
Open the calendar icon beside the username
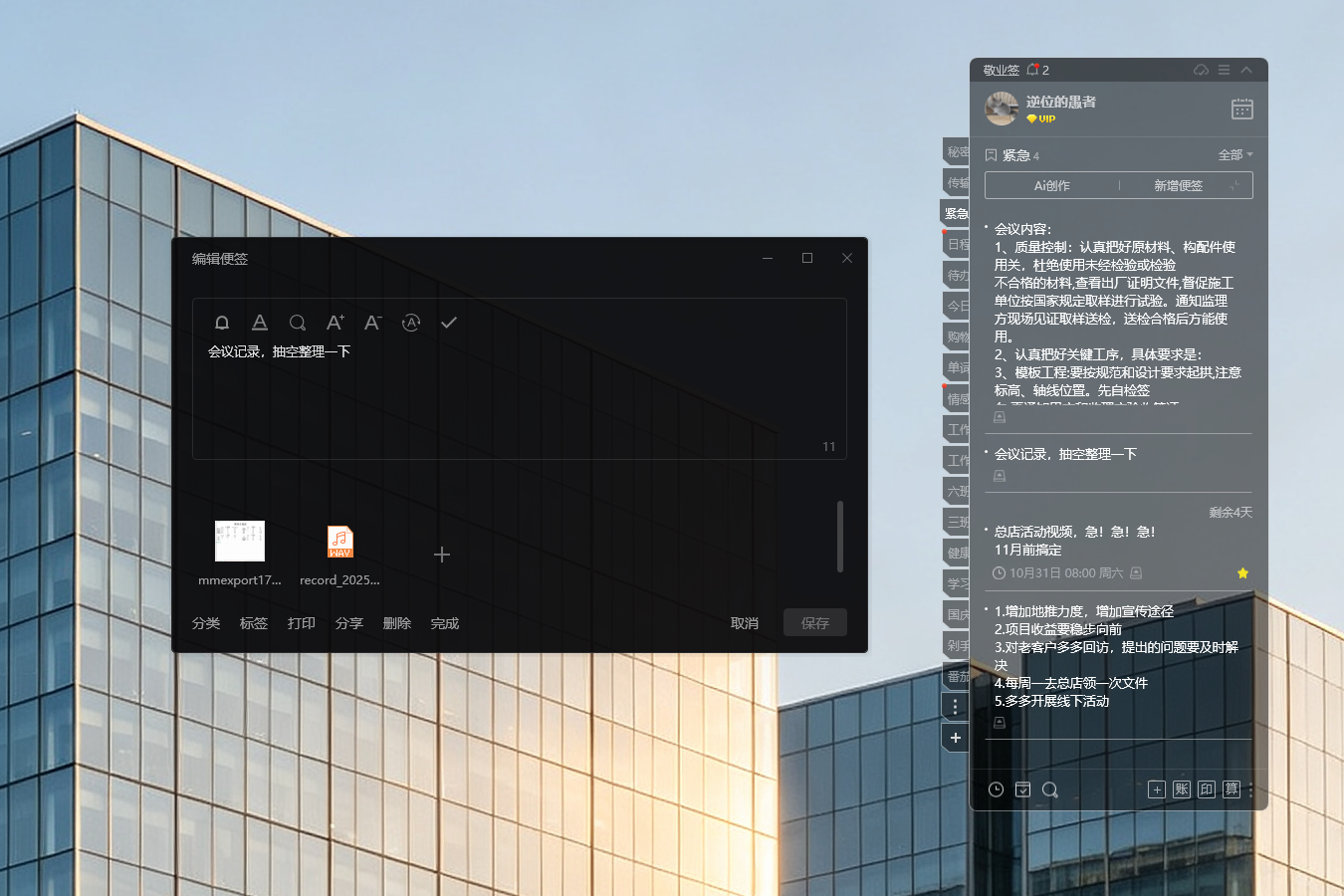(1242, 110)
